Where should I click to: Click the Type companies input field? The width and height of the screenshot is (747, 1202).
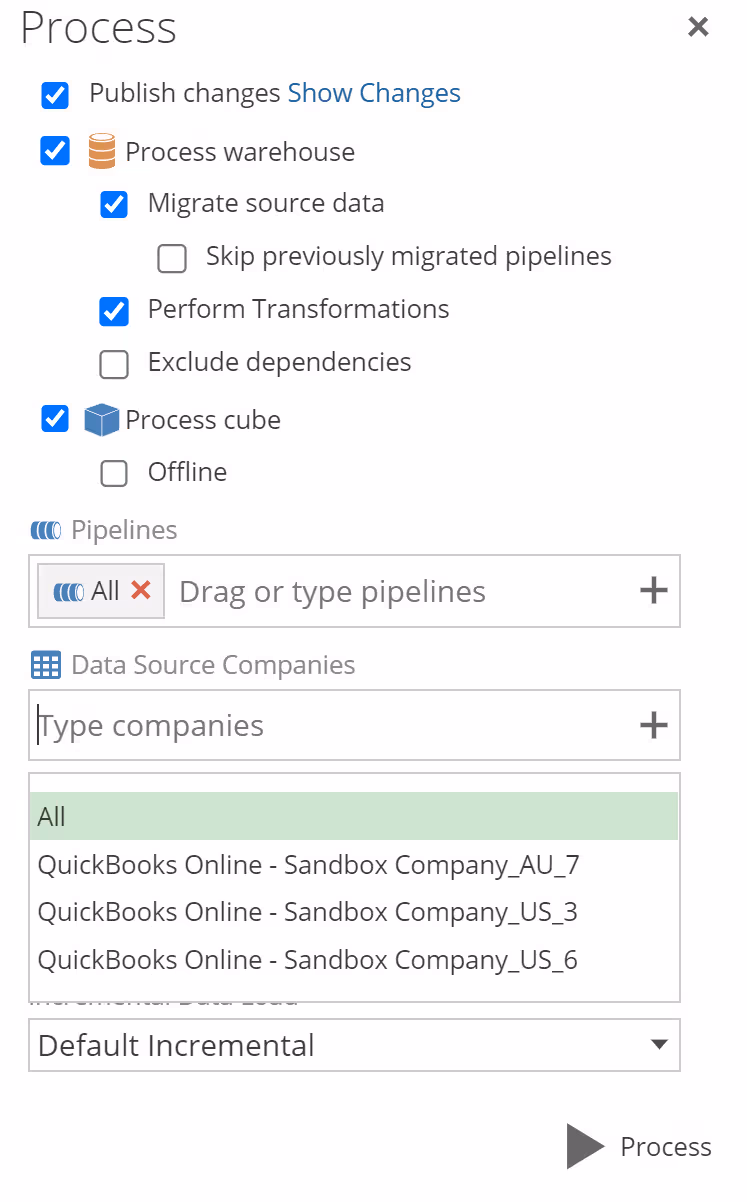330,725
